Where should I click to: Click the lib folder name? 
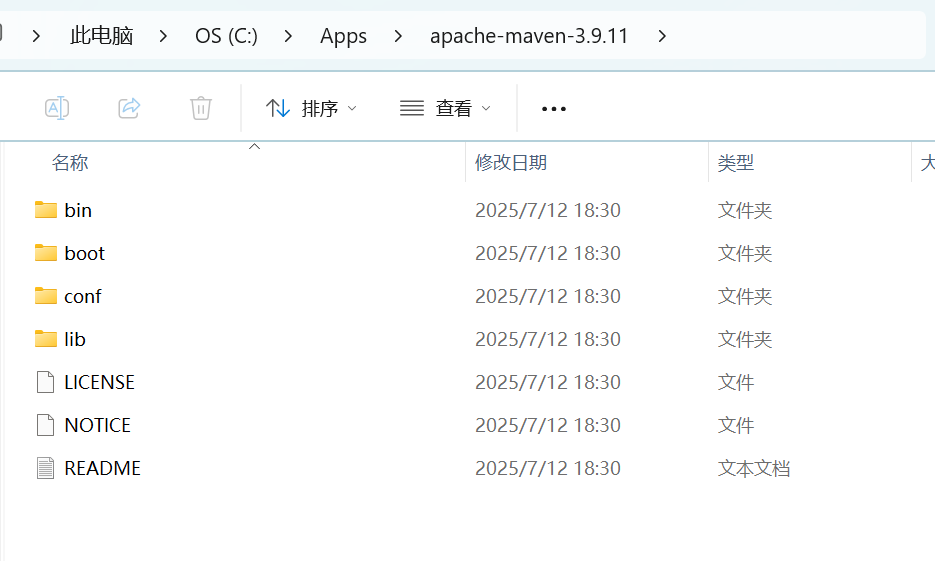pos(75,339)
